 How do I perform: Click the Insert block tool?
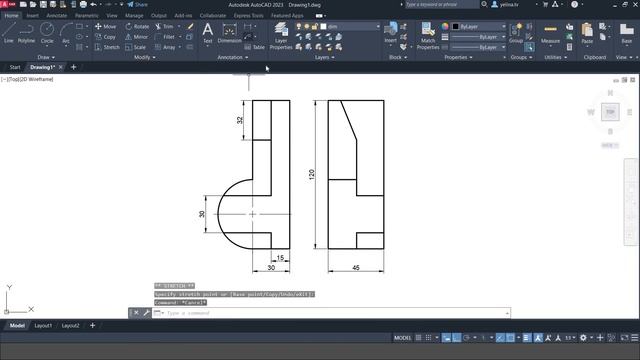pyautogui.click(x=390, y=33)
